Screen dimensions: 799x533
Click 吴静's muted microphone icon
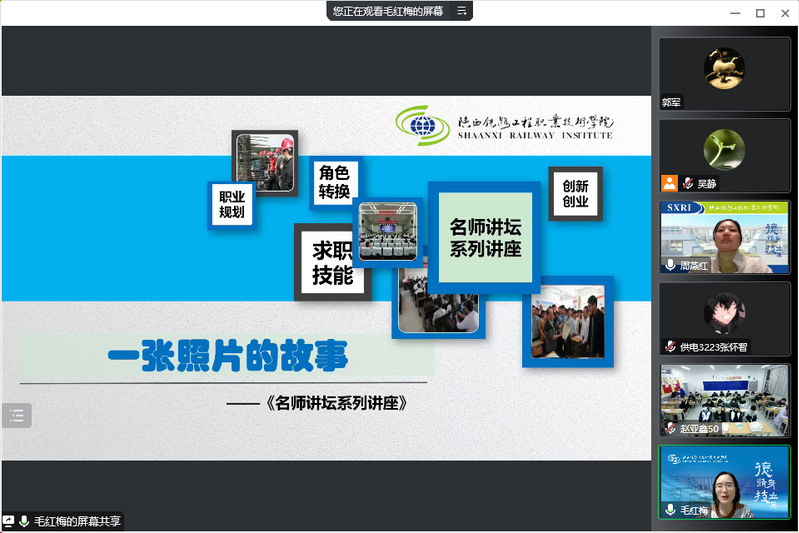tap(688, 184)
